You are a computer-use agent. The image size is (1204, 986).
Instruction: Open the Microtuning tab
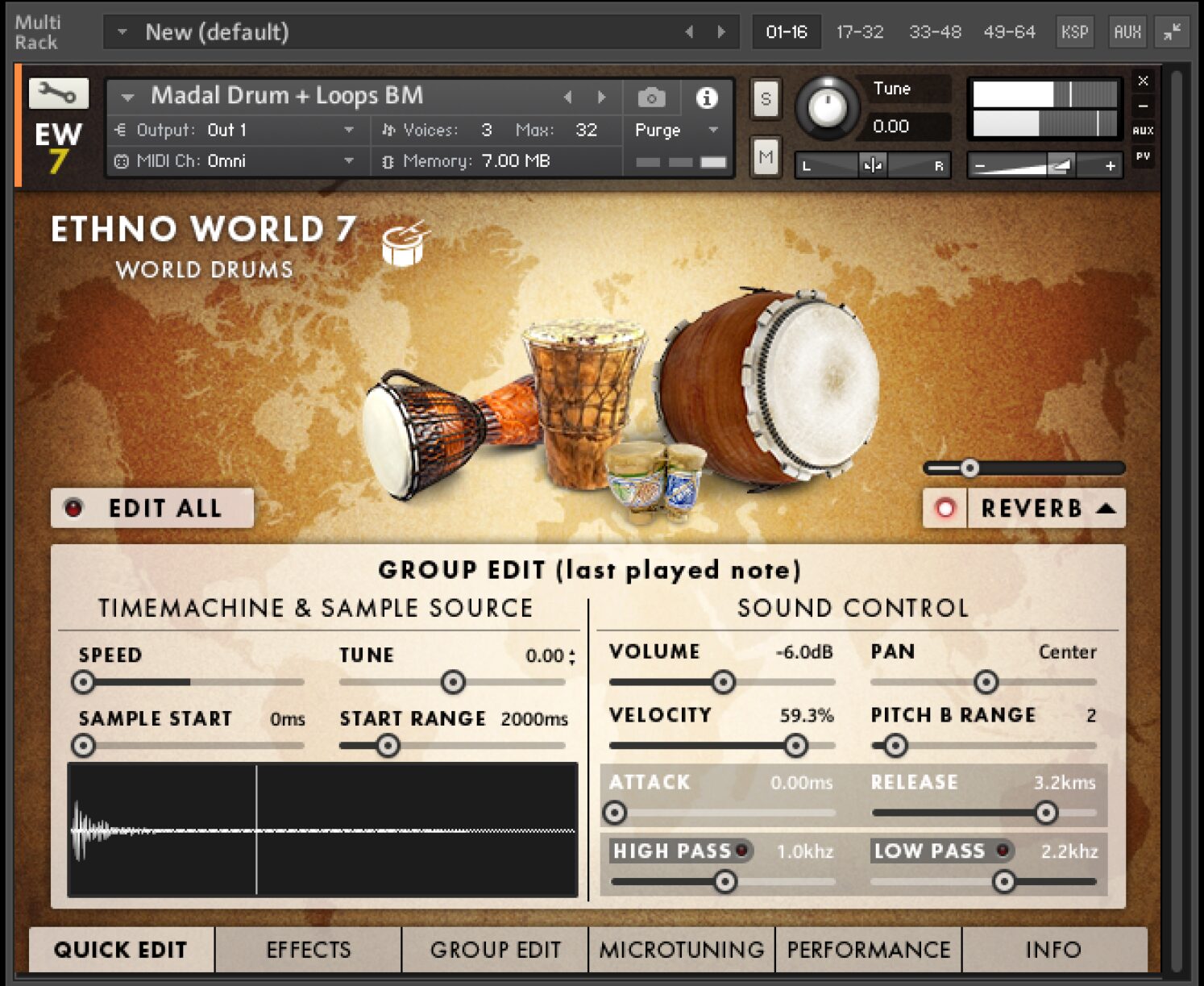tap(682, 950)
